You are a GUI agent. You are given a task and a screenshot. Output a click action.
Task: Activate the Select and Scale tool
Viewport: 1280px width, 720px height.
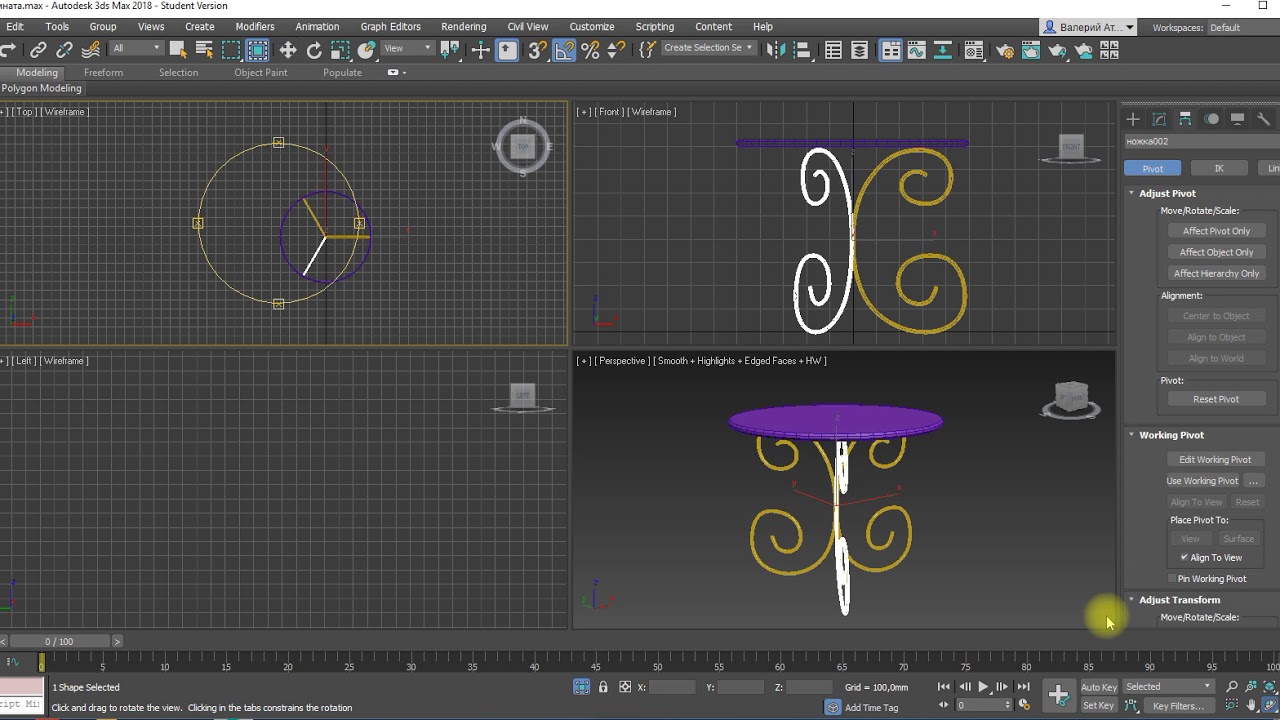[x=340, y=49]
